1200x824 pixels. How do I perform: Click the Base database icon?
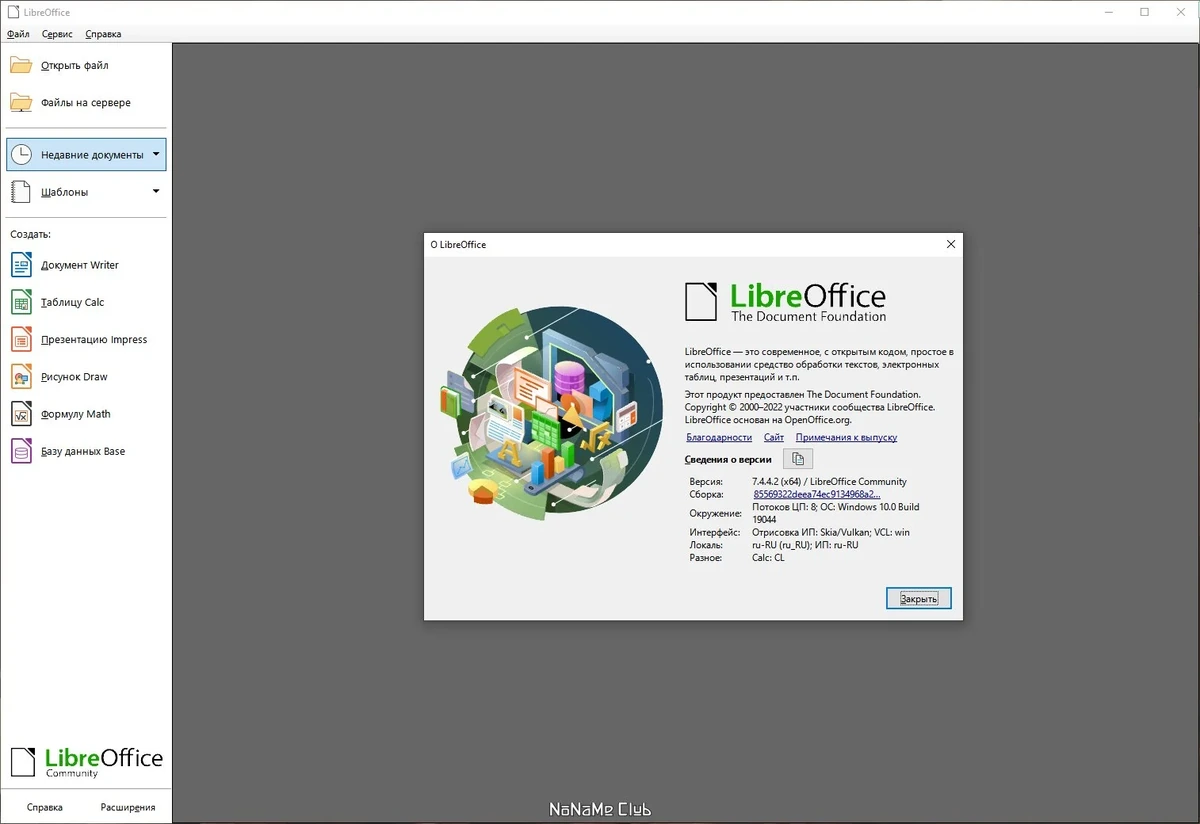21,451
